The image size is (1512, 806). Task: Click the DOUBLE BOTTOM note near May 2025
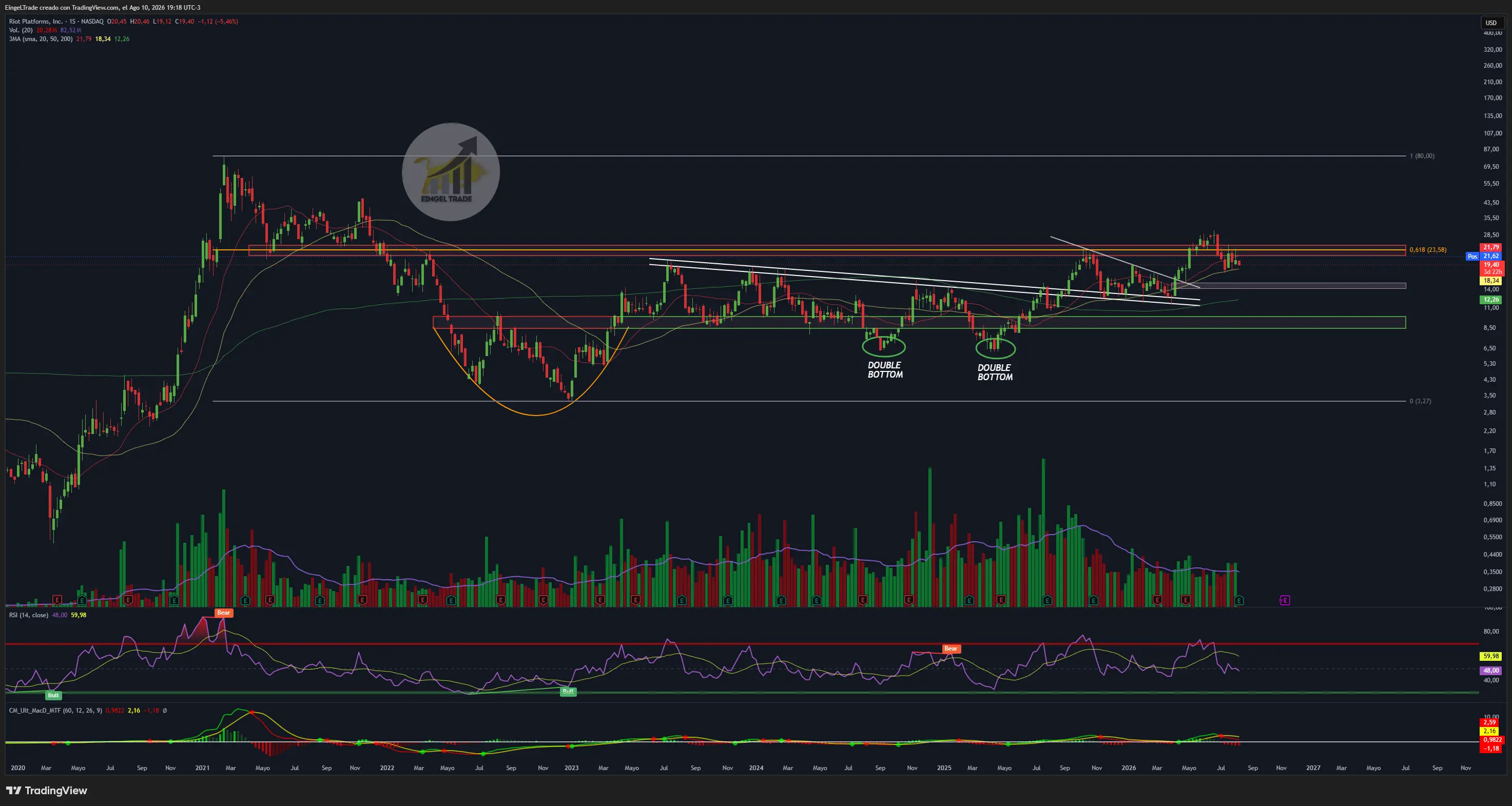[x=995, y=372]
